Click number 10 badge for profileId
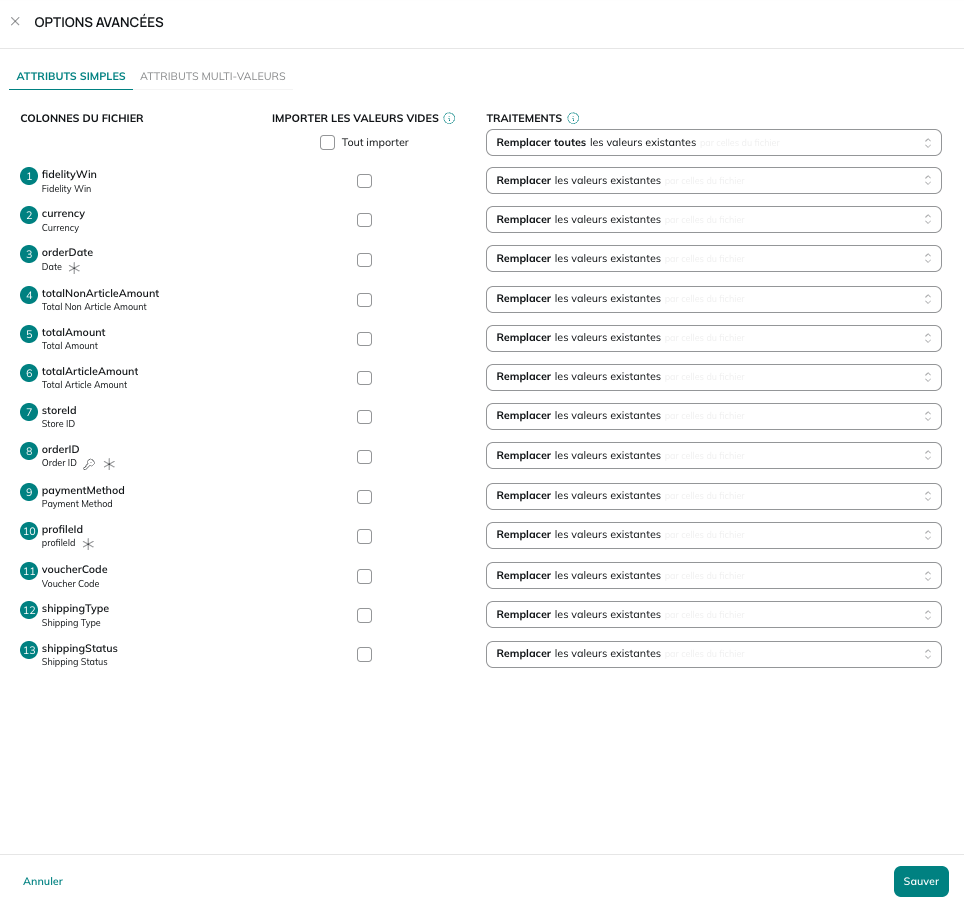 pyautogui.click(x=29, y=531)
